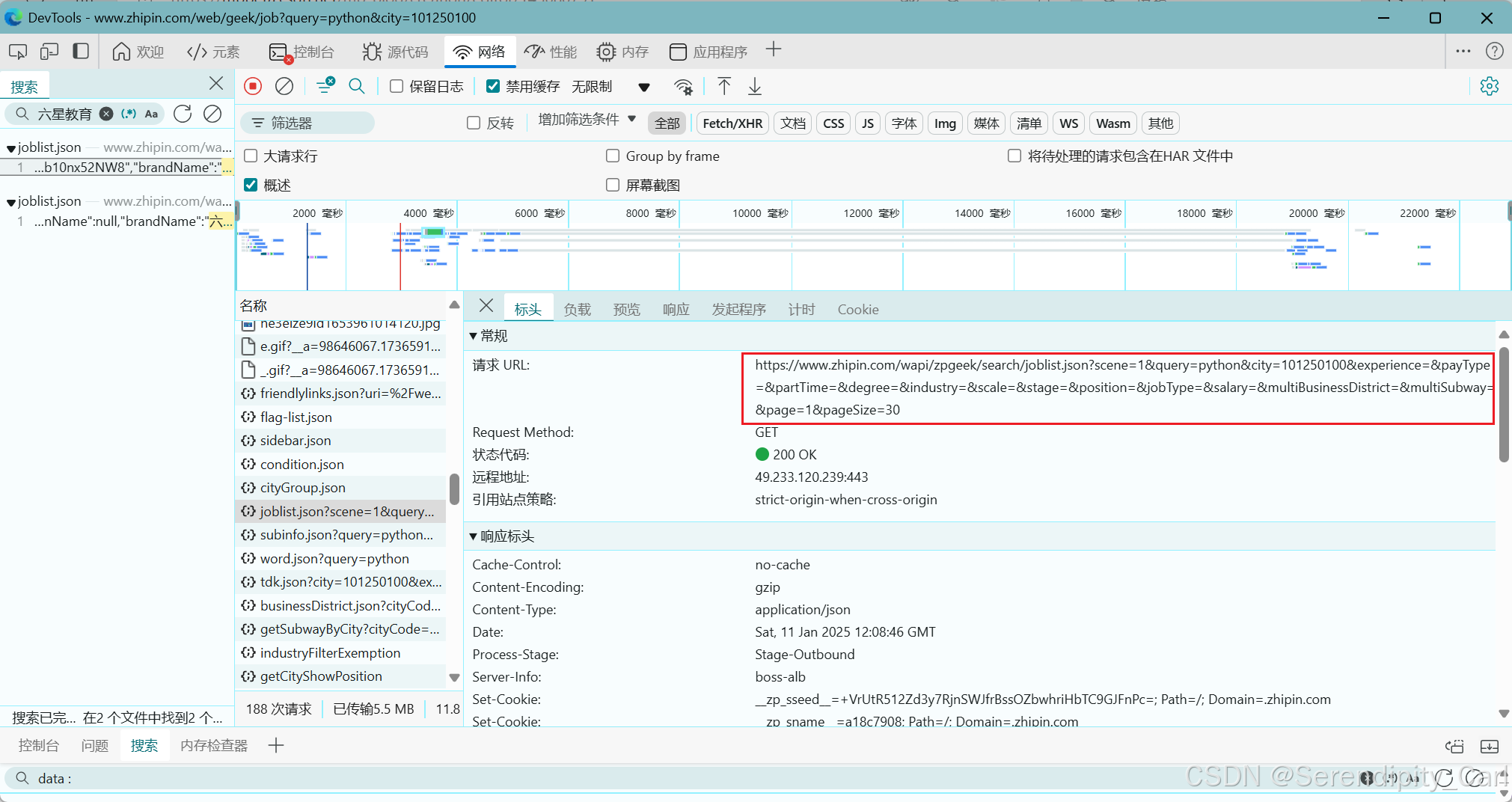Image resolution: width=1512 pixels, height=802 pixels.
Task: Open the 源代码 tab
Action: pos(396,52)
